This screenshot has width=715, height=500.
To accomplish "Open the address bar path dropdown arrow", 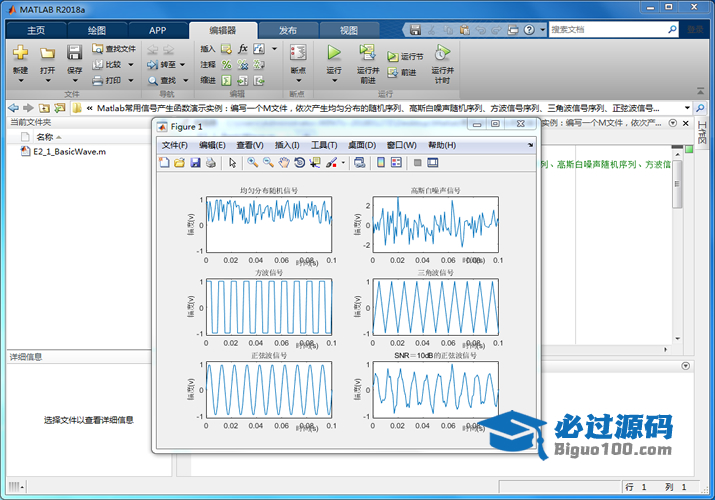I will (x=687, y=108).
